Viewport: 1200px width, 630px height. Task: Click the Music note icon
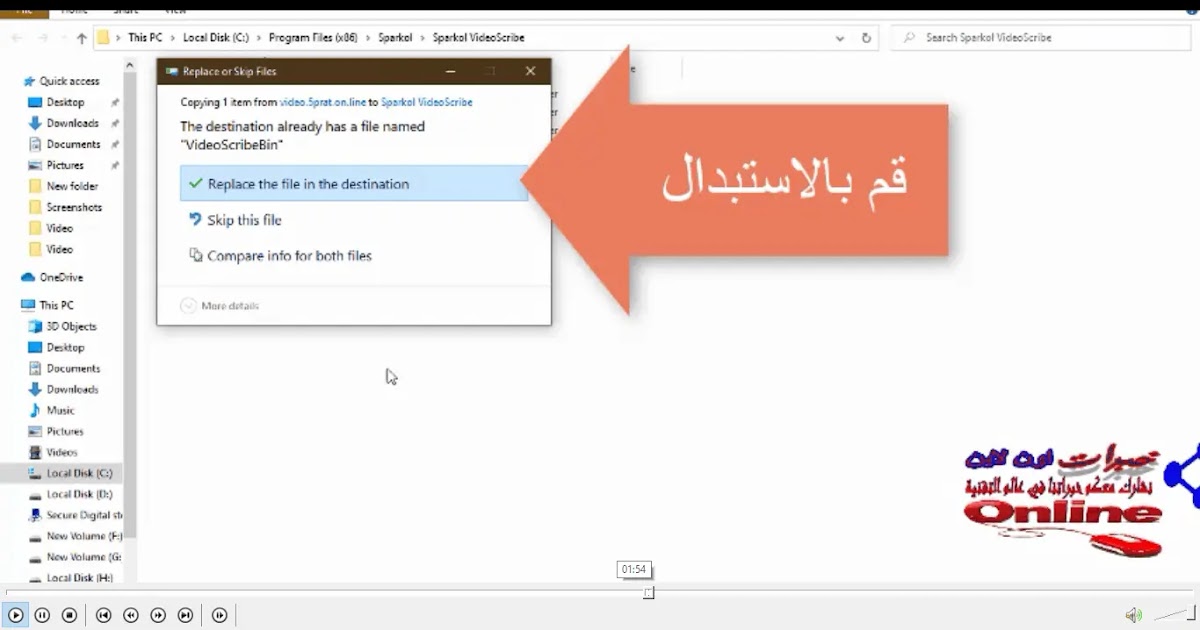pos(36,410)
